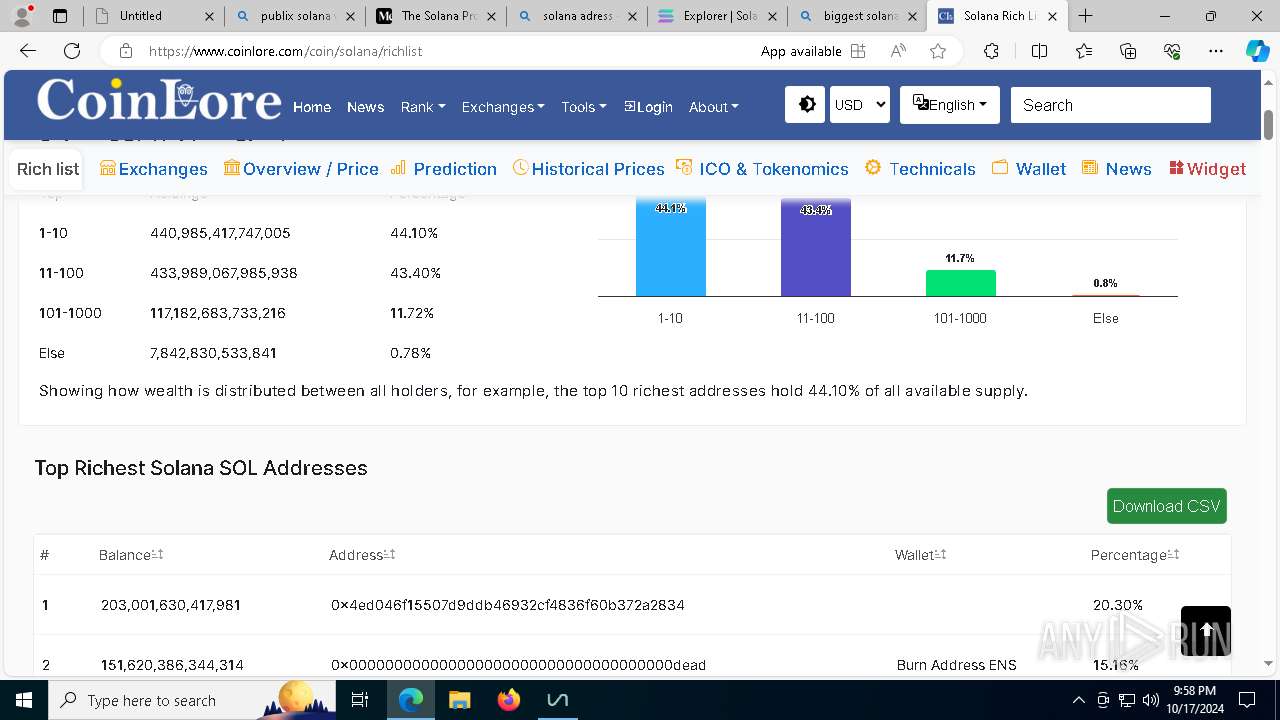The image size is (1280, 720).
Task: Open the Technicals tab
Action: click(x=920, y=169)
